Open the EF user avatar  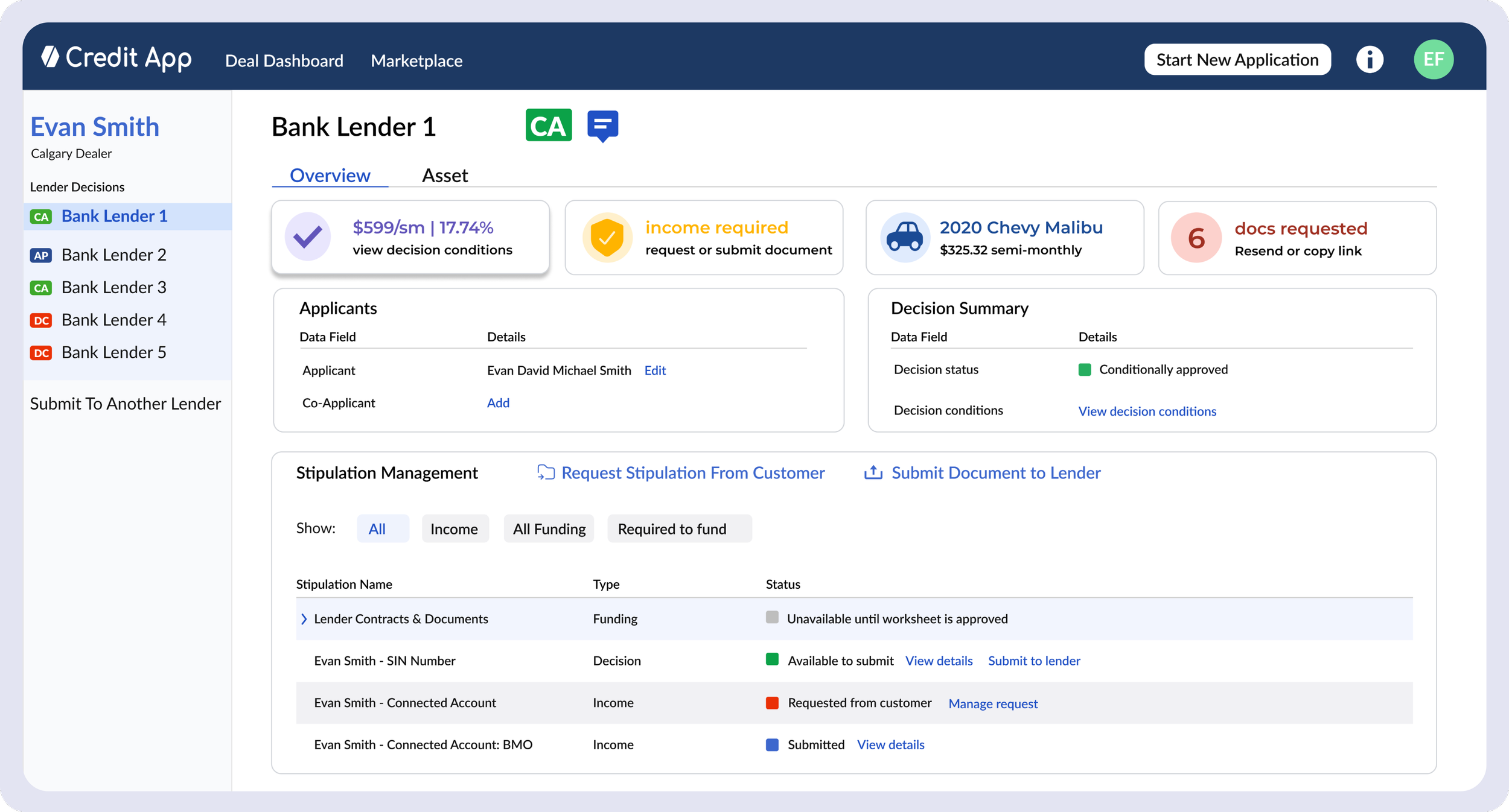(x=1433, y=60)
